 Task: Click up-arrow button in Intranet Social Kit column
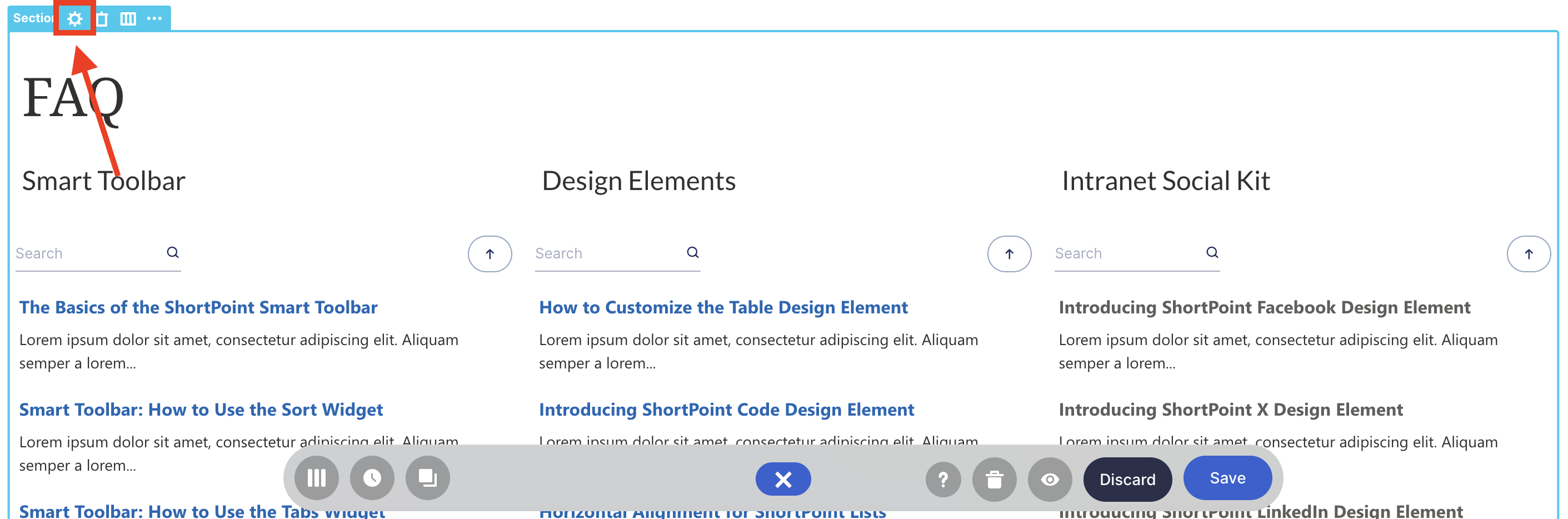point(1528,254)
